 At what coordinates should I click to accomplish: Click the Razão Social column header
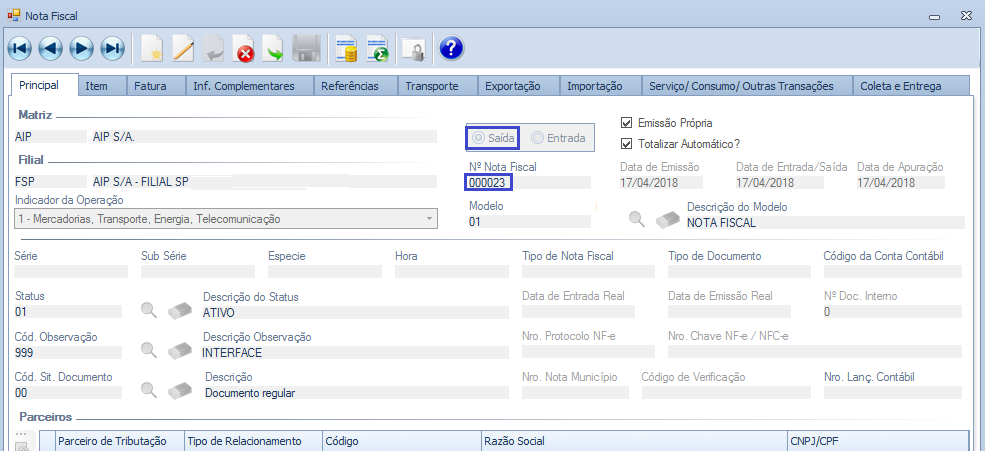pyautogui.click(x=634, y=441)
